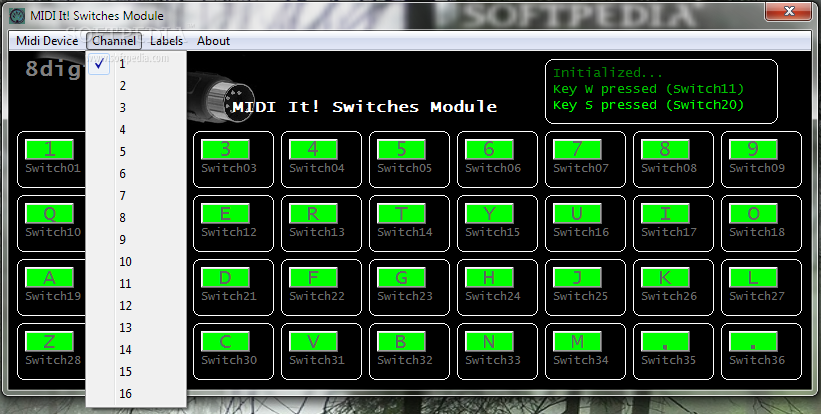
Task: Toggle Switch05 green button 5
Action: coord(401,149)
